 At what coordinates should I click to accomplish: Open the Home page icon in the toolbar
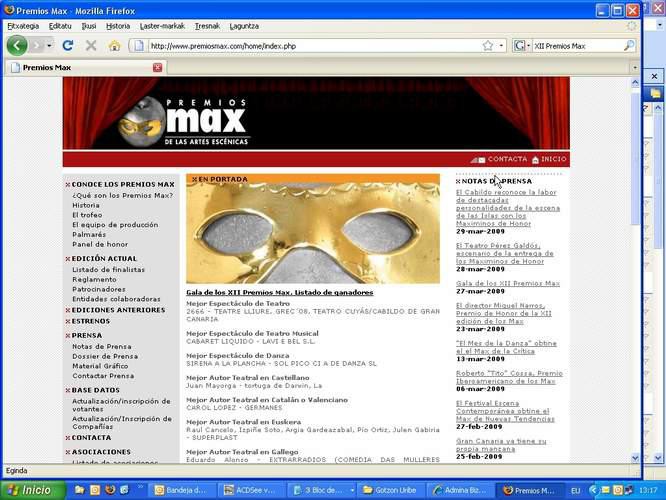(x=114, y=45)
